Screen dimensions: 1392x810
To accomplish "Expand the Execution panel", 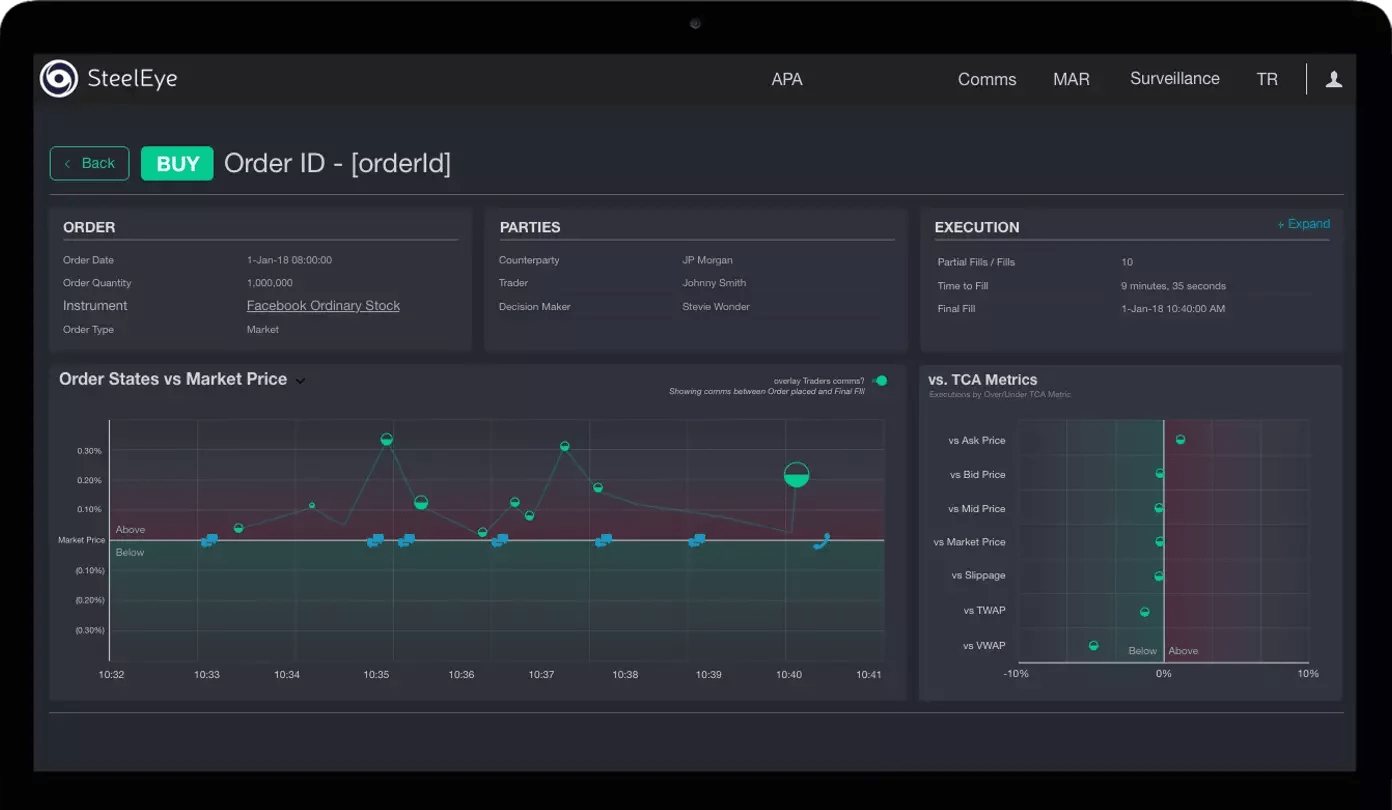I will 1303,224.
